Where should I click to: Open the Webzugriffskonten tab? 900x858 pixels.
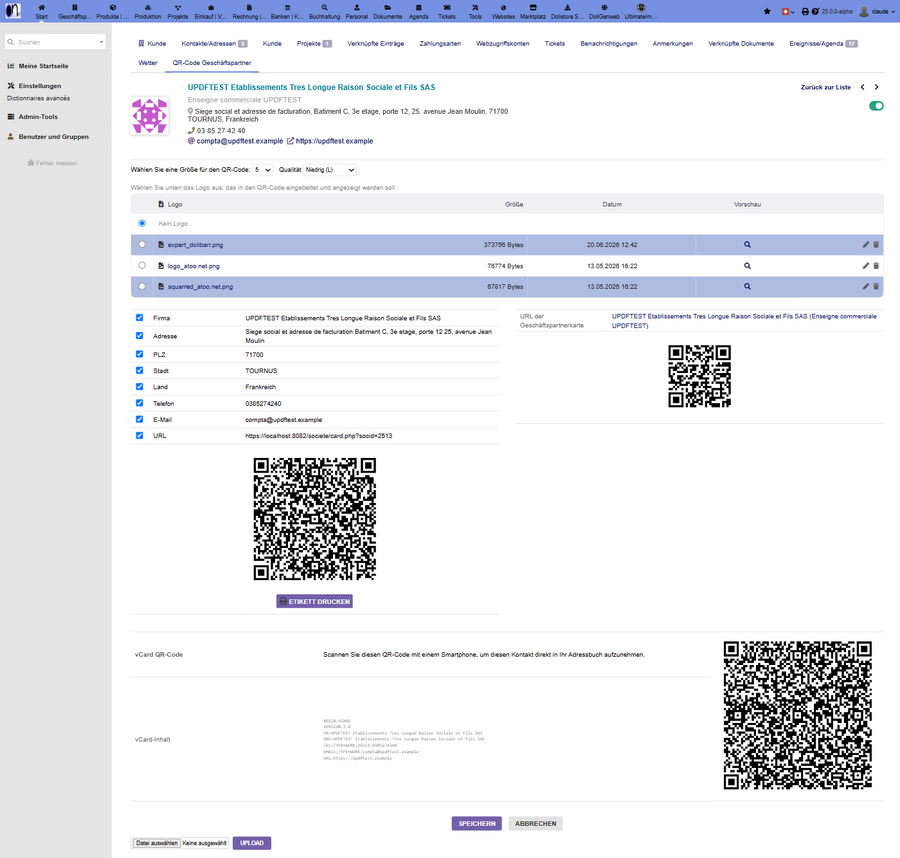(502, 44)
